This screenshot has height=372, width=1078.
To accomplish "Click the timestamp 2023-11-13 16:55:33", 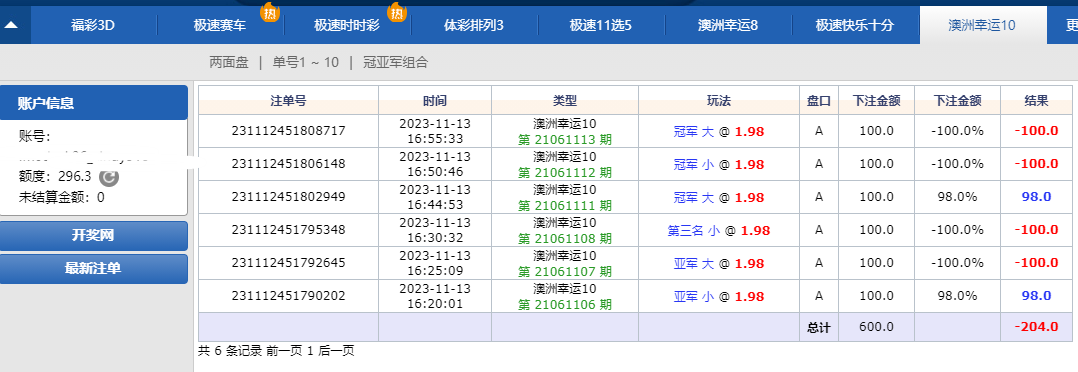I will click(x=434, y=131).
